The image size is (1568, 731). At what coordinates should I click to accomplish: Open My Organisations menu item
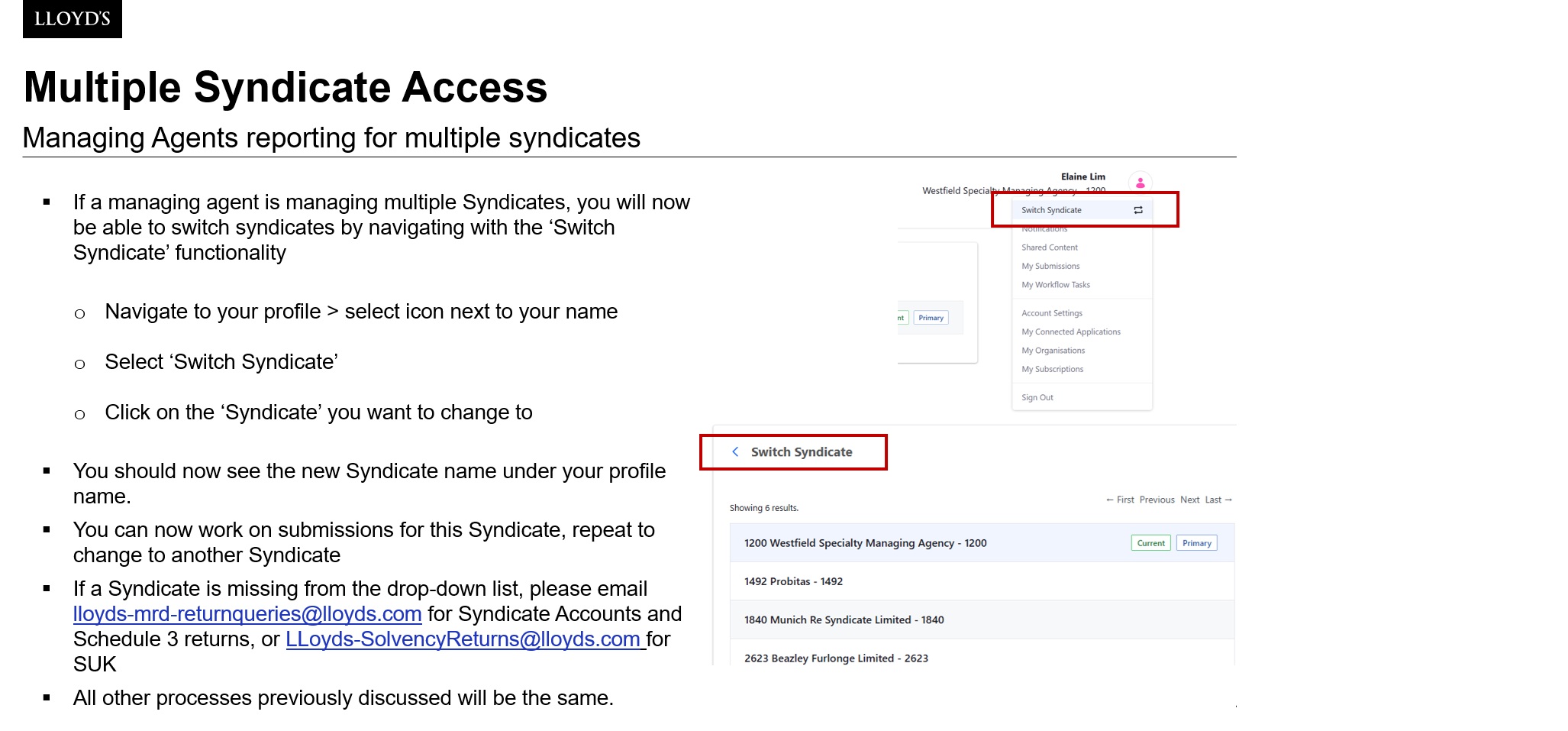click(1053, 351)
